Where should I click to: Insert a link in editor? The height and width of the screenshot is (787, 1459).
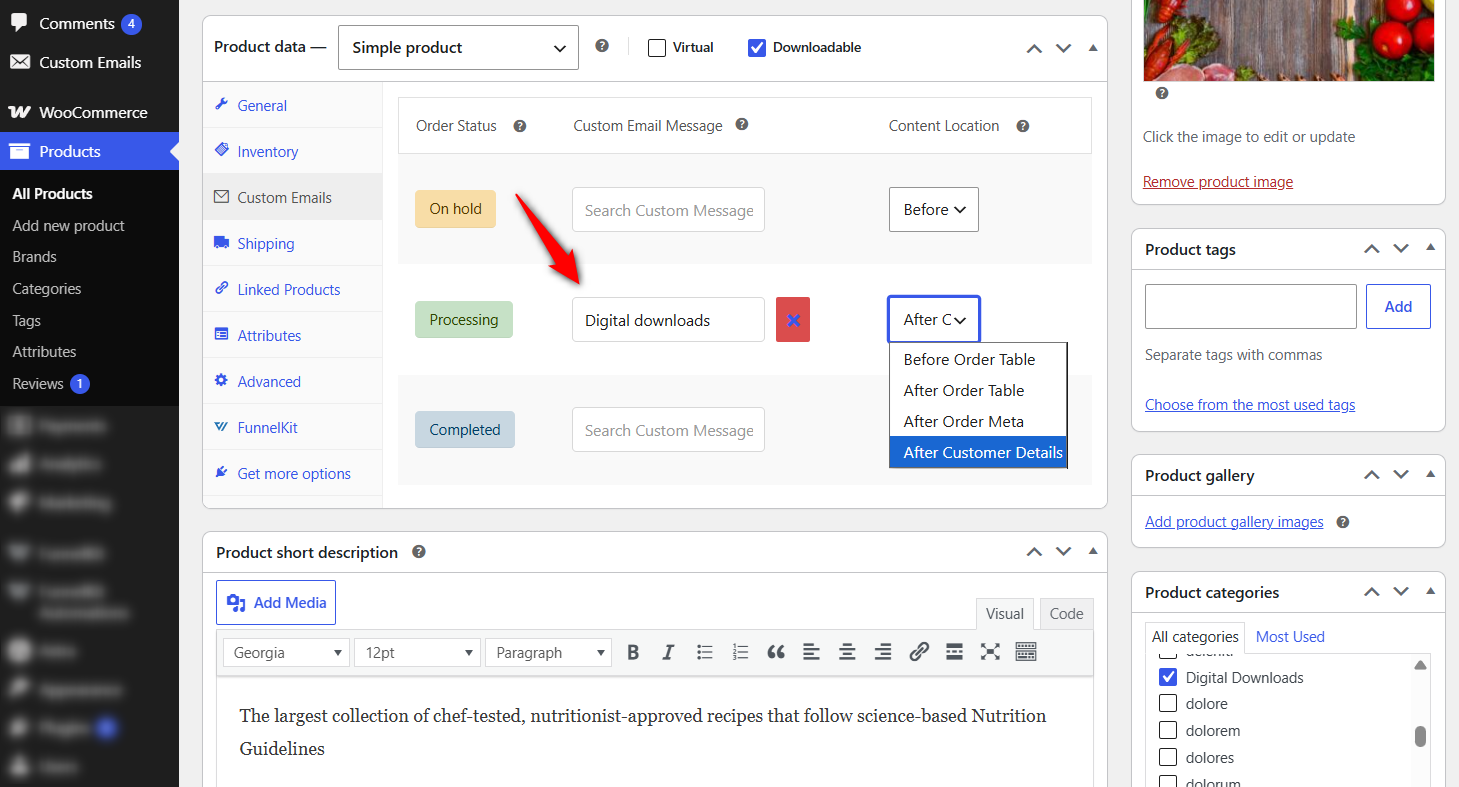(919, 652)
